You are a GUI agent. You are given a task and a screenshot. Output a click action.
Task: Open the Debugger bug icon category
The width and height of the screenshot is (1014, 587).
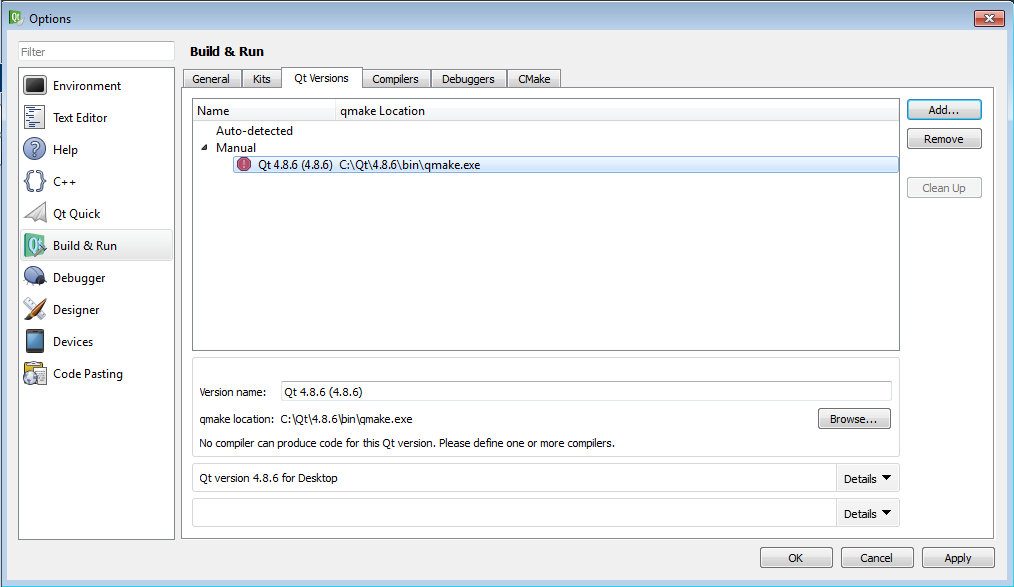pyautogui.click(x=34, y=277)
